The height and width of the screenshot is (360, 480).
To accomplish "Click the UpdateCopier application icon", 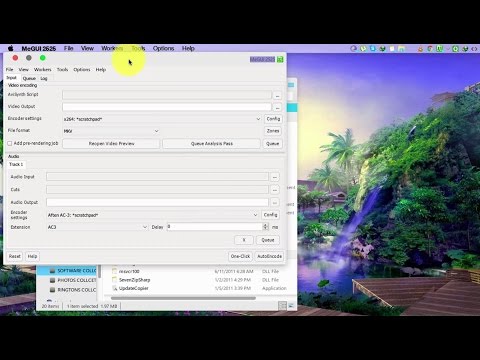I will [114, 288].
